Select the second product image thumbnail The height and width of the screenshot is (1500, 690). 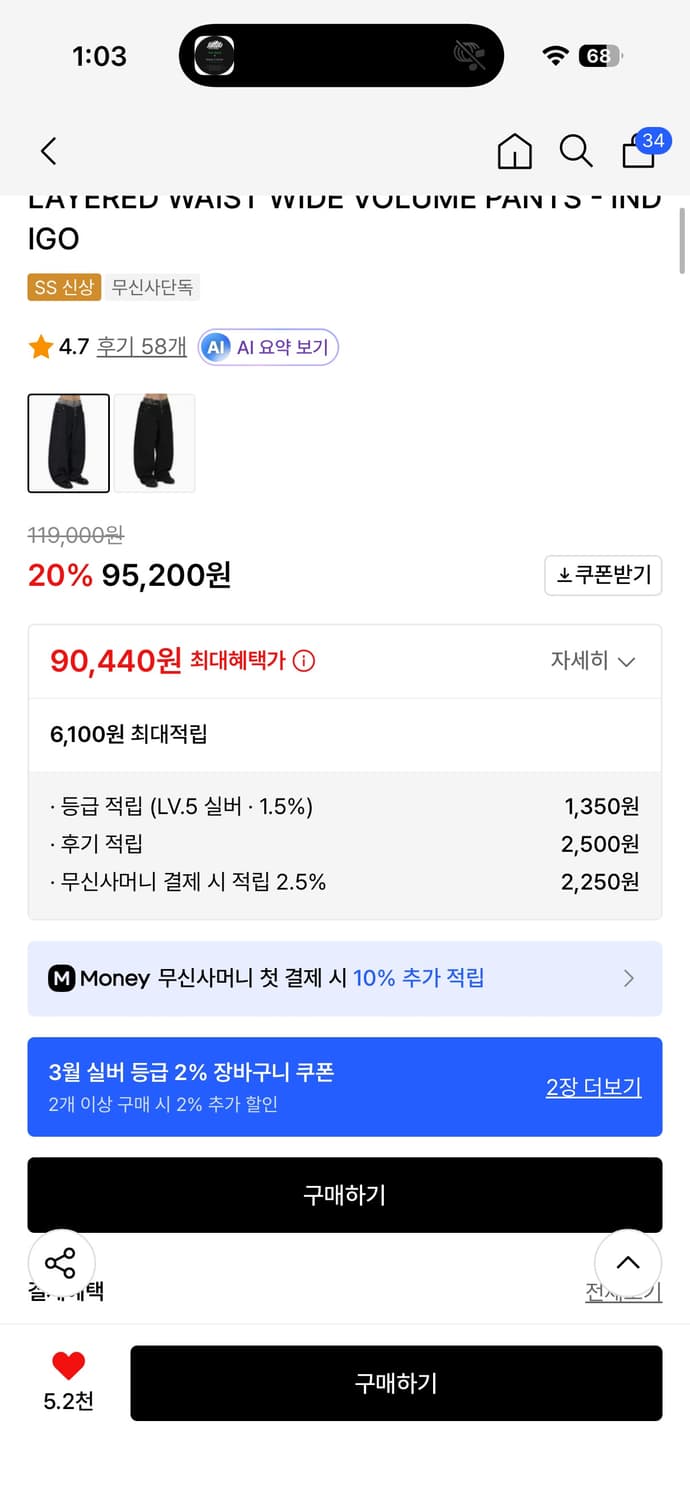pyautogui.click(x=155, y=443)
